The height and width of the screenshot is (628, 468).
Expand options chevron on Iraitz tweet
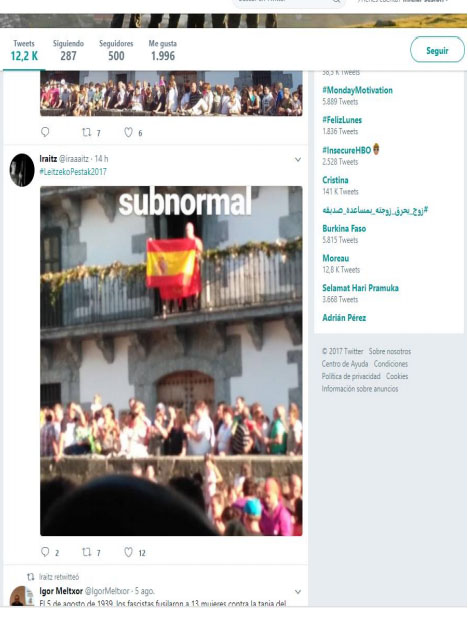(x=297, y=159)
